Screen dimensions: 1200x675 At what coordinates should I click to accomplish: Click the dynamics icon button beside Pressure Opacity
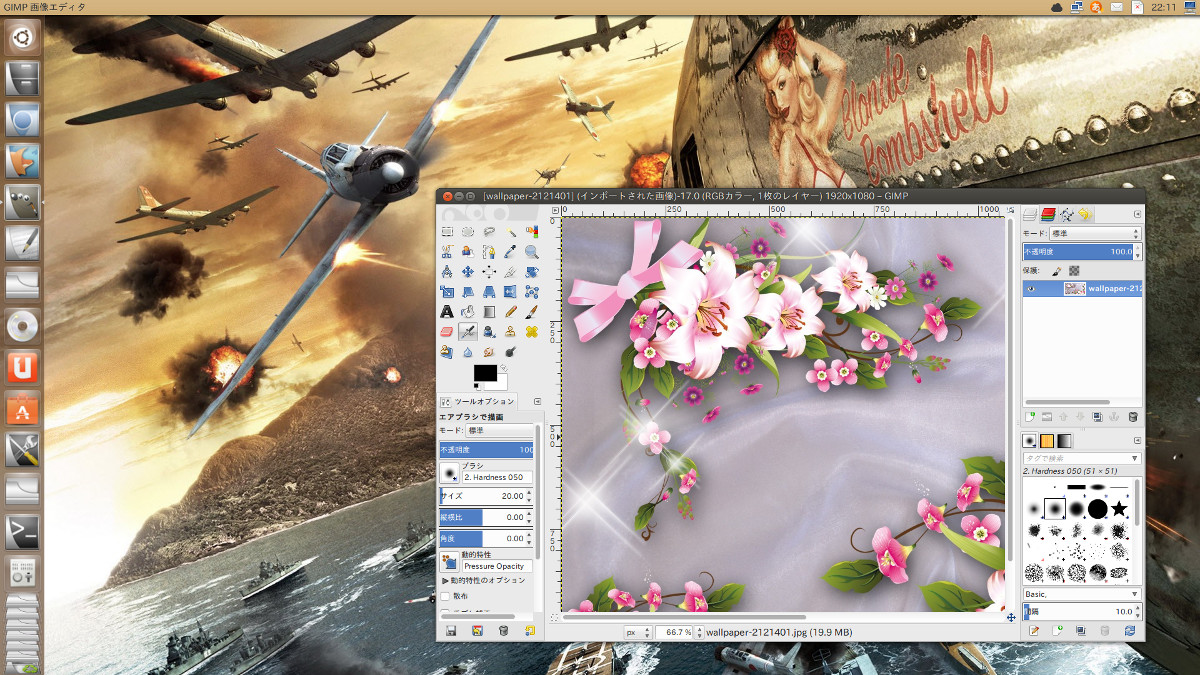point(449,561)
